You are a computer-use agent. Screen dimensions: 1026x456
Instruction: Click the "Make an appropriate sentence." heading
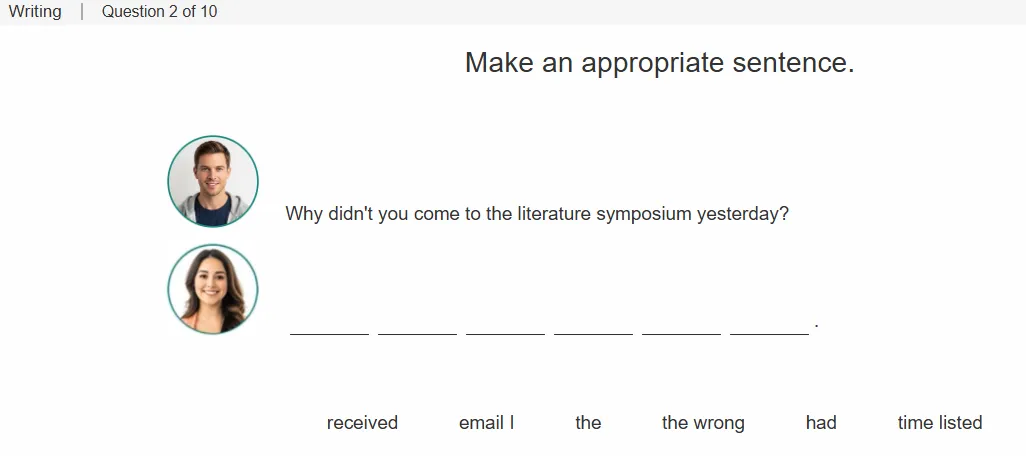point(660,63)
